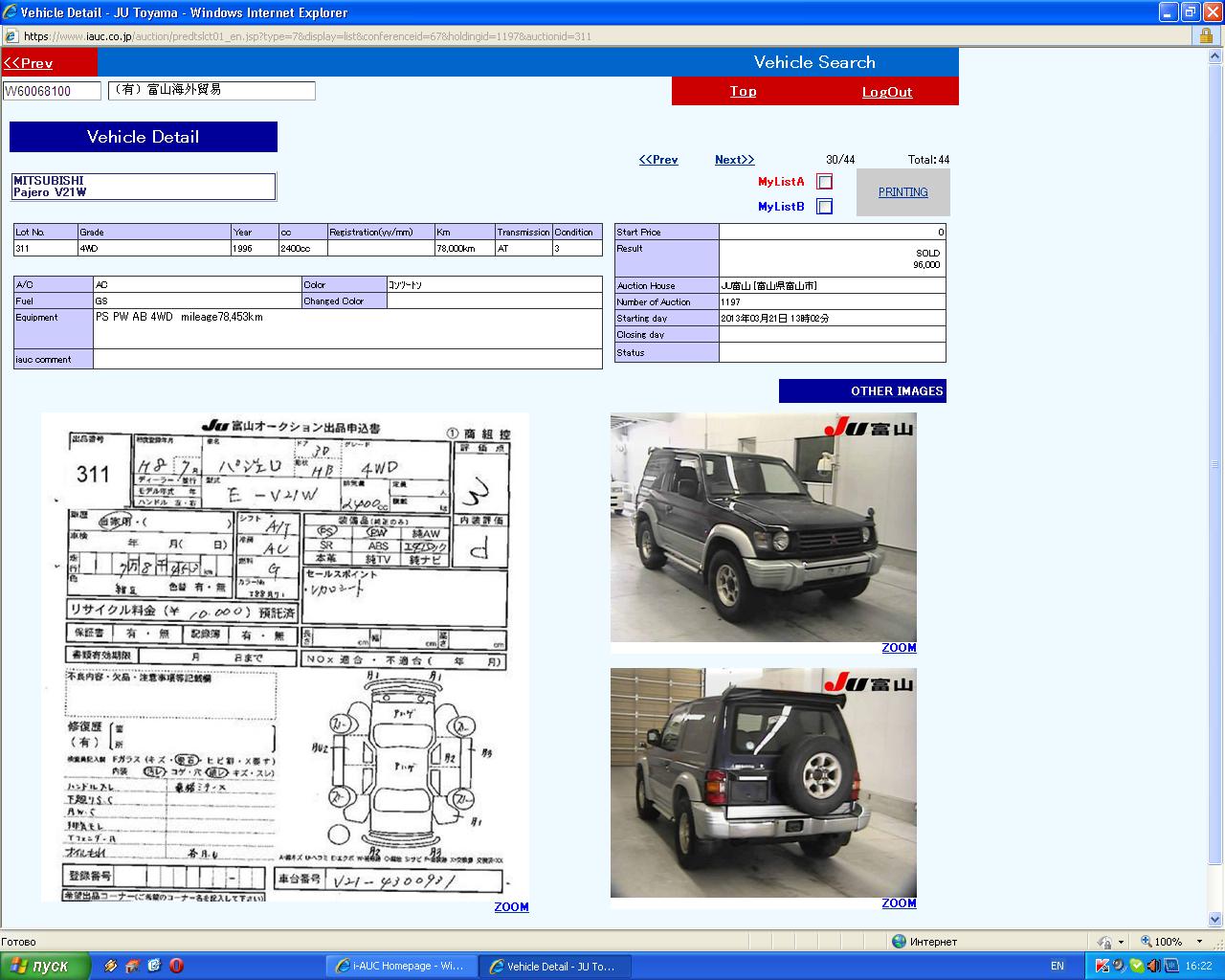Open the front view Pajero photo
1225x980 pixels.
(x=764, y=527)
